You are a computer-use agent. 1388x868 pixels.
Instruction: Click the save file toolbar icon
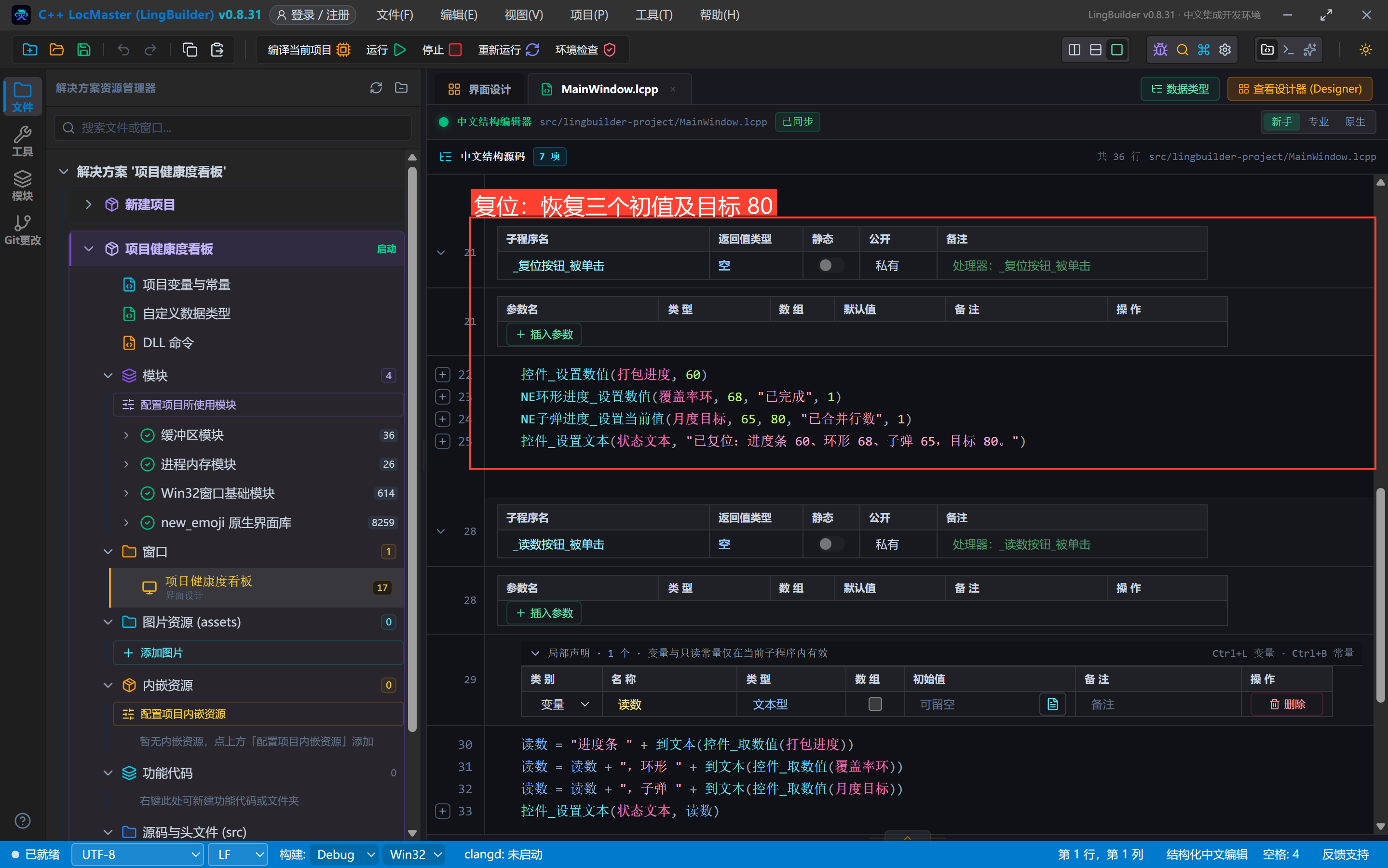click(84, 50)
